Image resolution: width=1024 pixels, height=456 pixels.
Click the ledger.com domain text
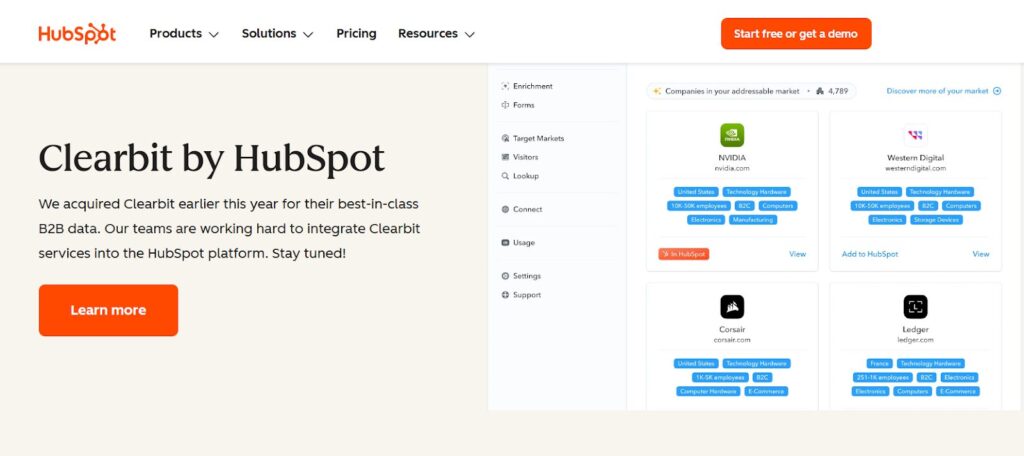click(x=915, y=340)
